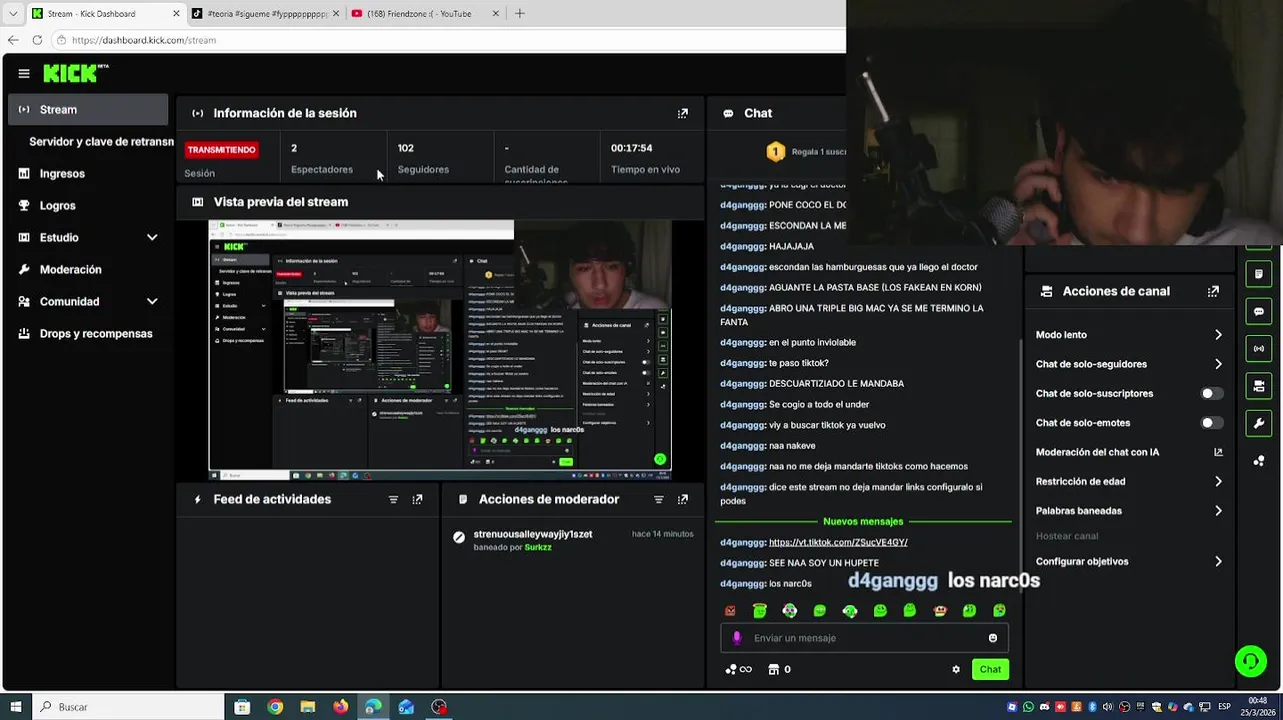The height and width of the screenshot is (720, 1283).
Task: Pop out the Información de la sesión panel
Action: pyautogui.click(x=683, y=114)
